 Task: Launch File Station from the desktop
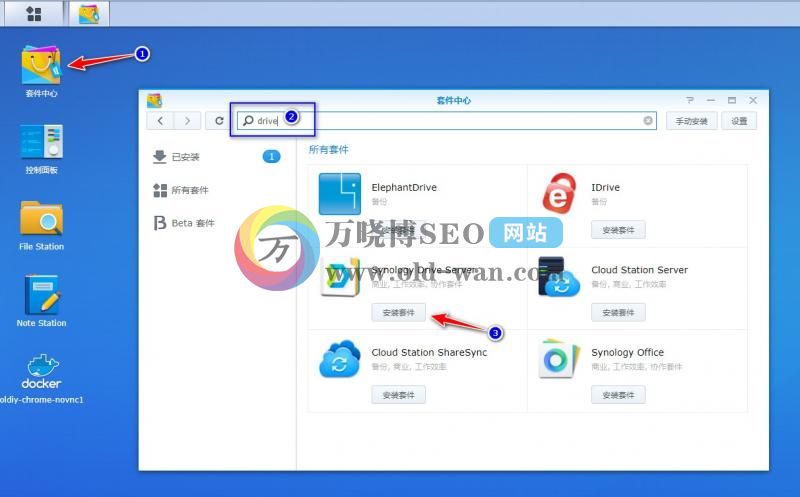click(41, 226)
